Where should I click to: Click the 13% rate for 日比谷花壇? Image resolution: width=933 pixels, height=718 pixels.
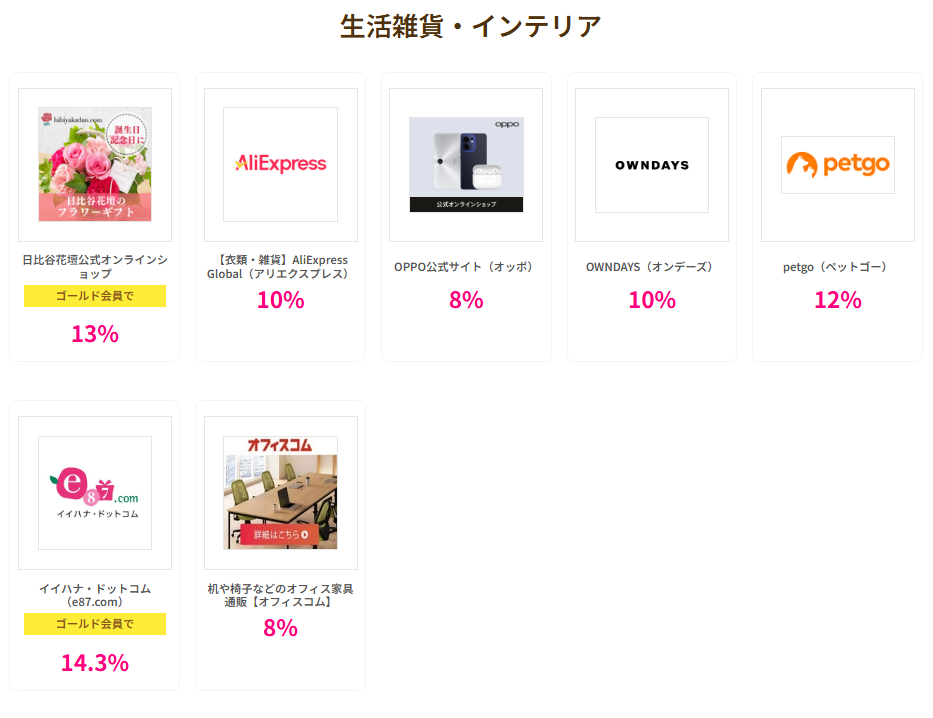click(95, 334)
